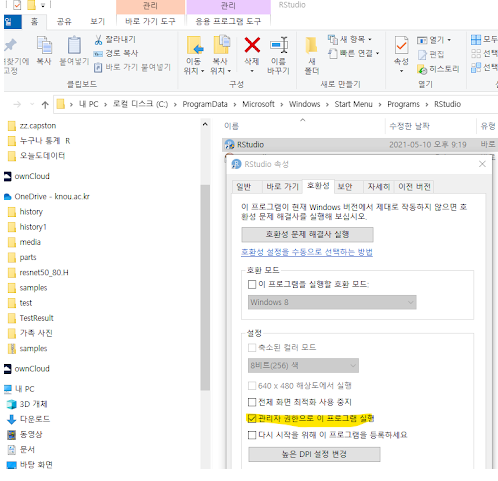The height and width of the screenshot is (481, 498).
Task: Expand 새 항목 (New item) dropdown
Action: tap(370, 40)
